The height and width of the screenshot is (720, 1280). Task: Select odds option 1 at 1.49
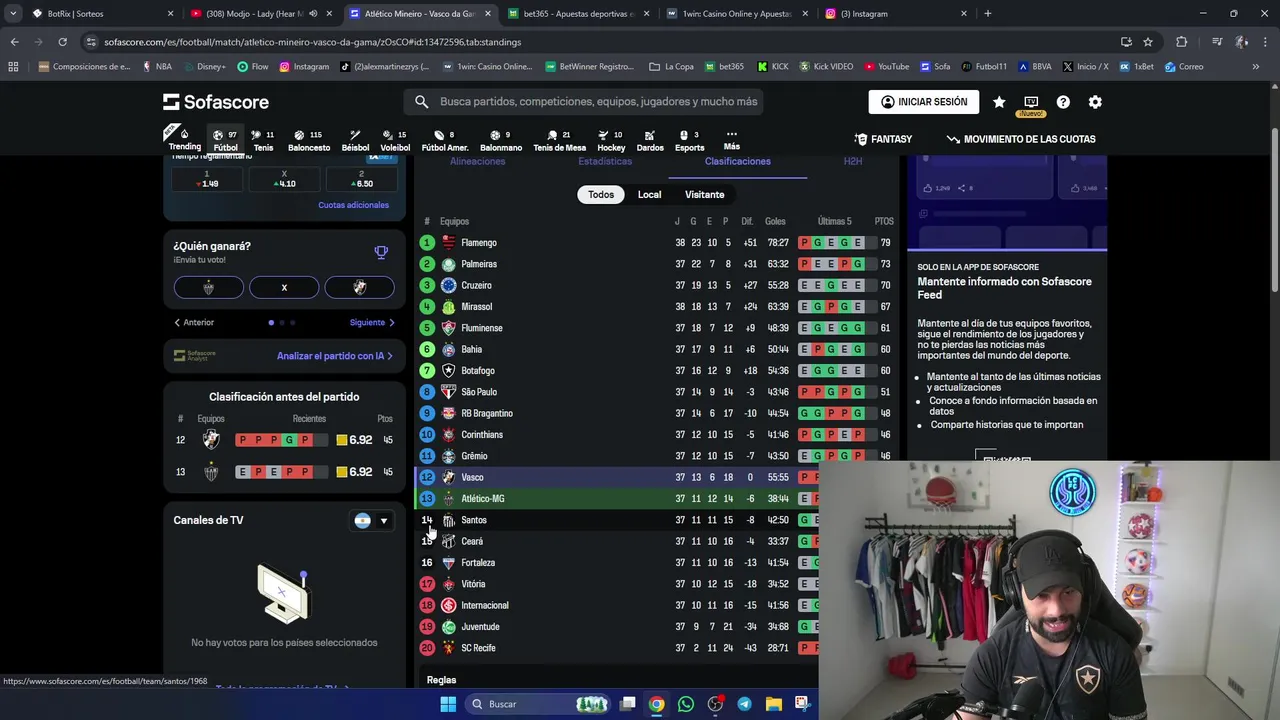click(x=207, y=179)
